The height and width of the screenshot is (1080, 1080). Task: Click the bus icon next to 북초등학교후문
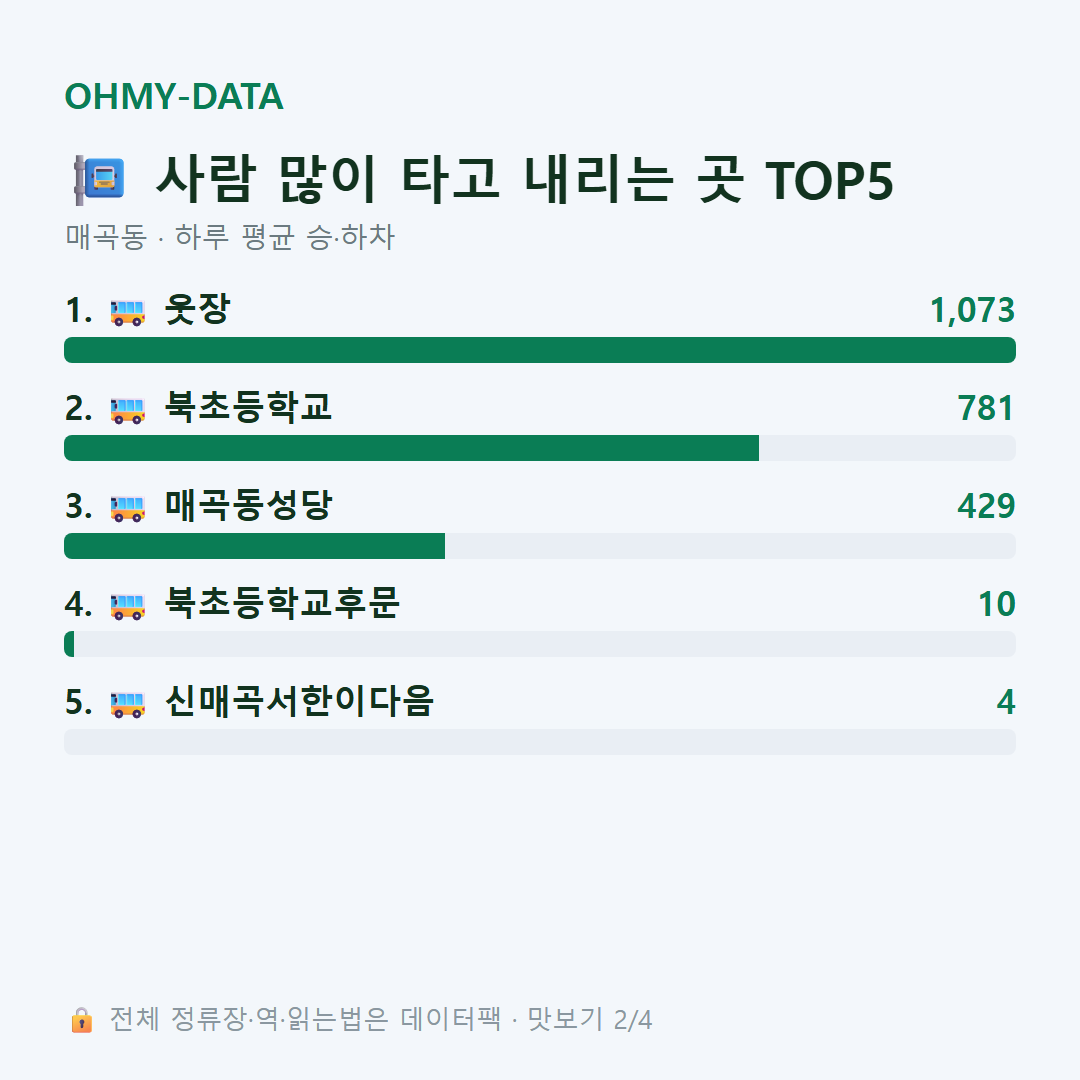click(127, 605)
